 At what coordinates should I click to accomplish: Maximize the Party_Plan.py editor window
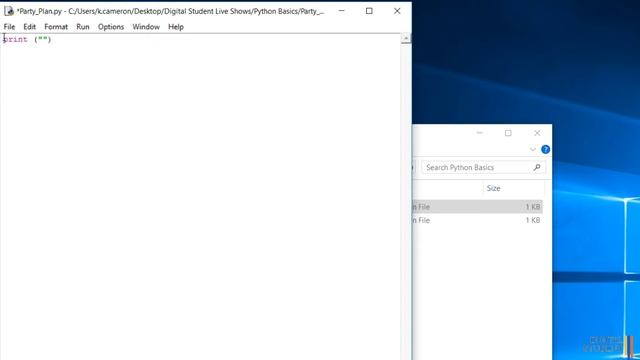[369, 11]
